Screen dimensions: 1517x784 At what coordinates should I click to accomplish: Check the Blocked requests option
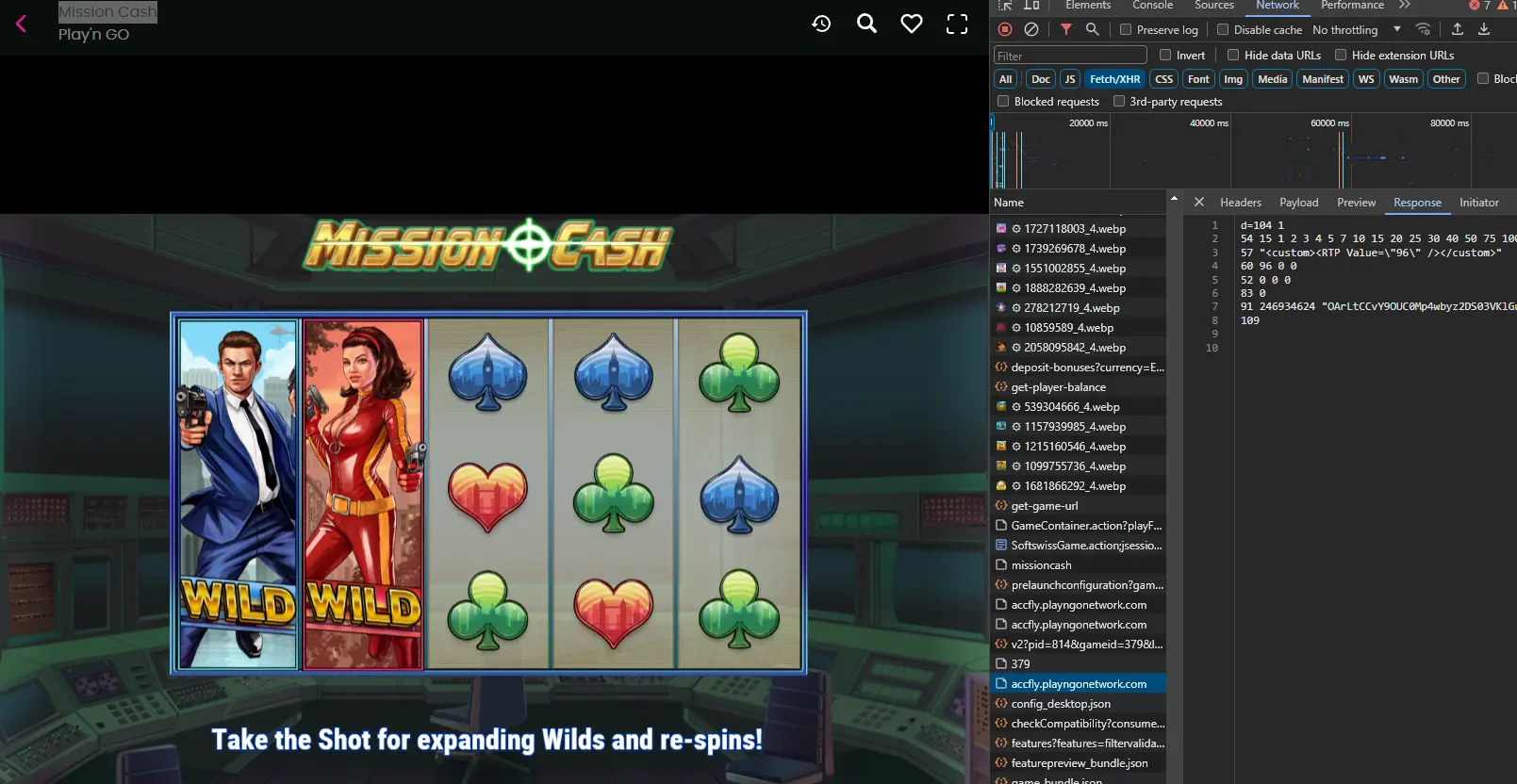[x=1003, y=101]
